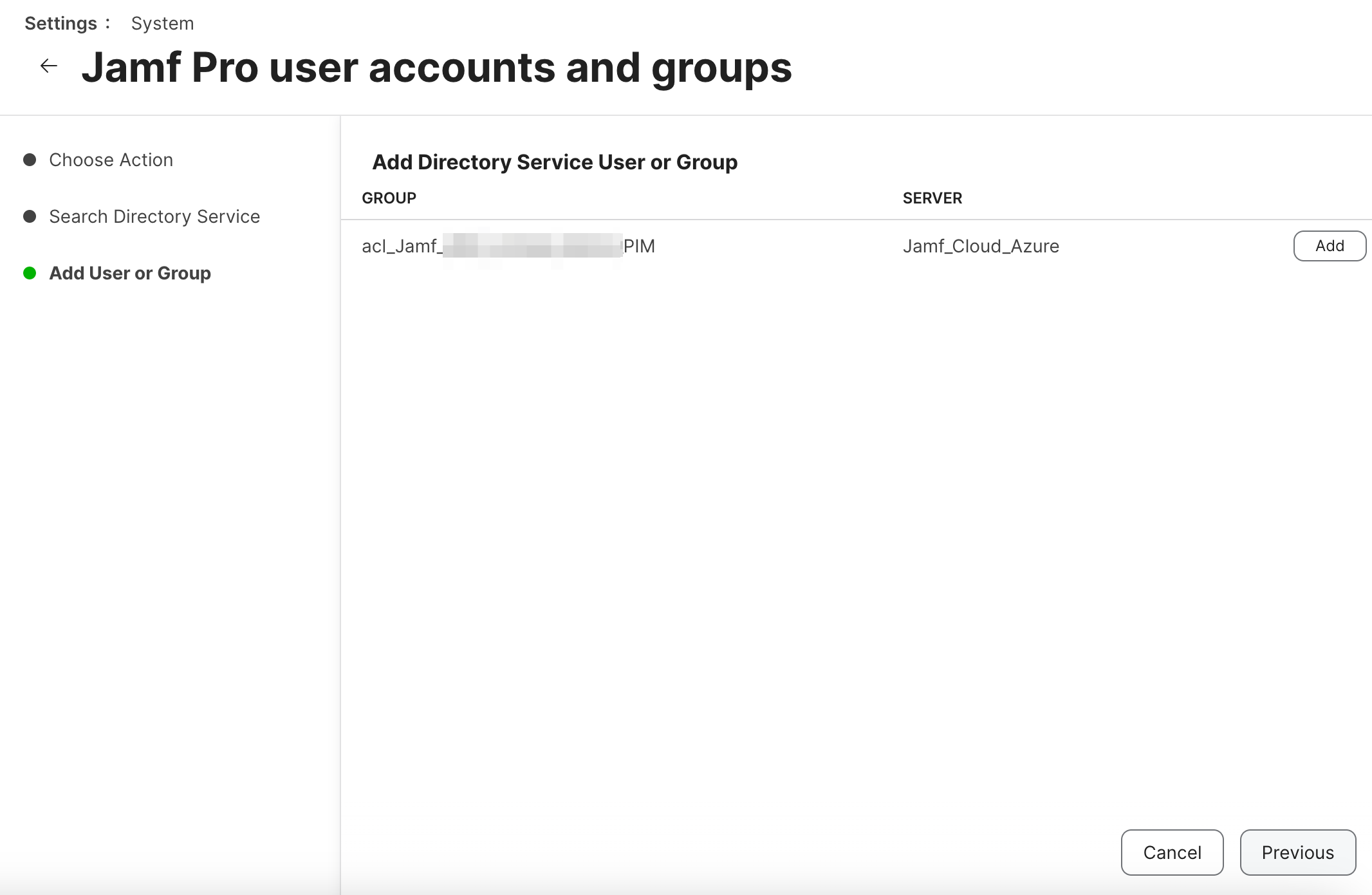The width and height of the screenshot is (1372, 895).
Task: Select the acl_Jamf group name cell
Action: [508, 246]
